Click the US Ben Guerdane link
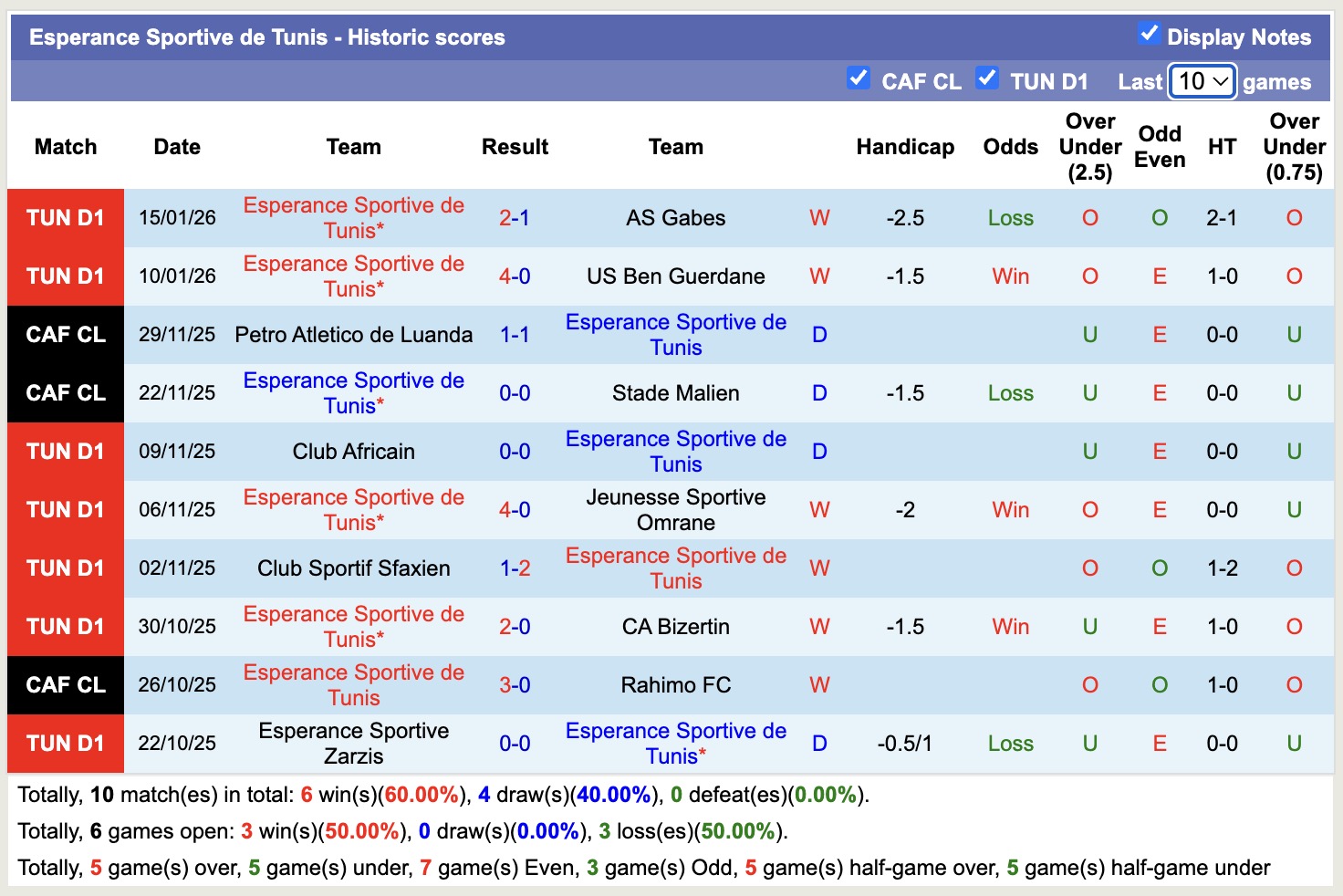This screenshot has width=1343, height=896. (x=675, y=276)
